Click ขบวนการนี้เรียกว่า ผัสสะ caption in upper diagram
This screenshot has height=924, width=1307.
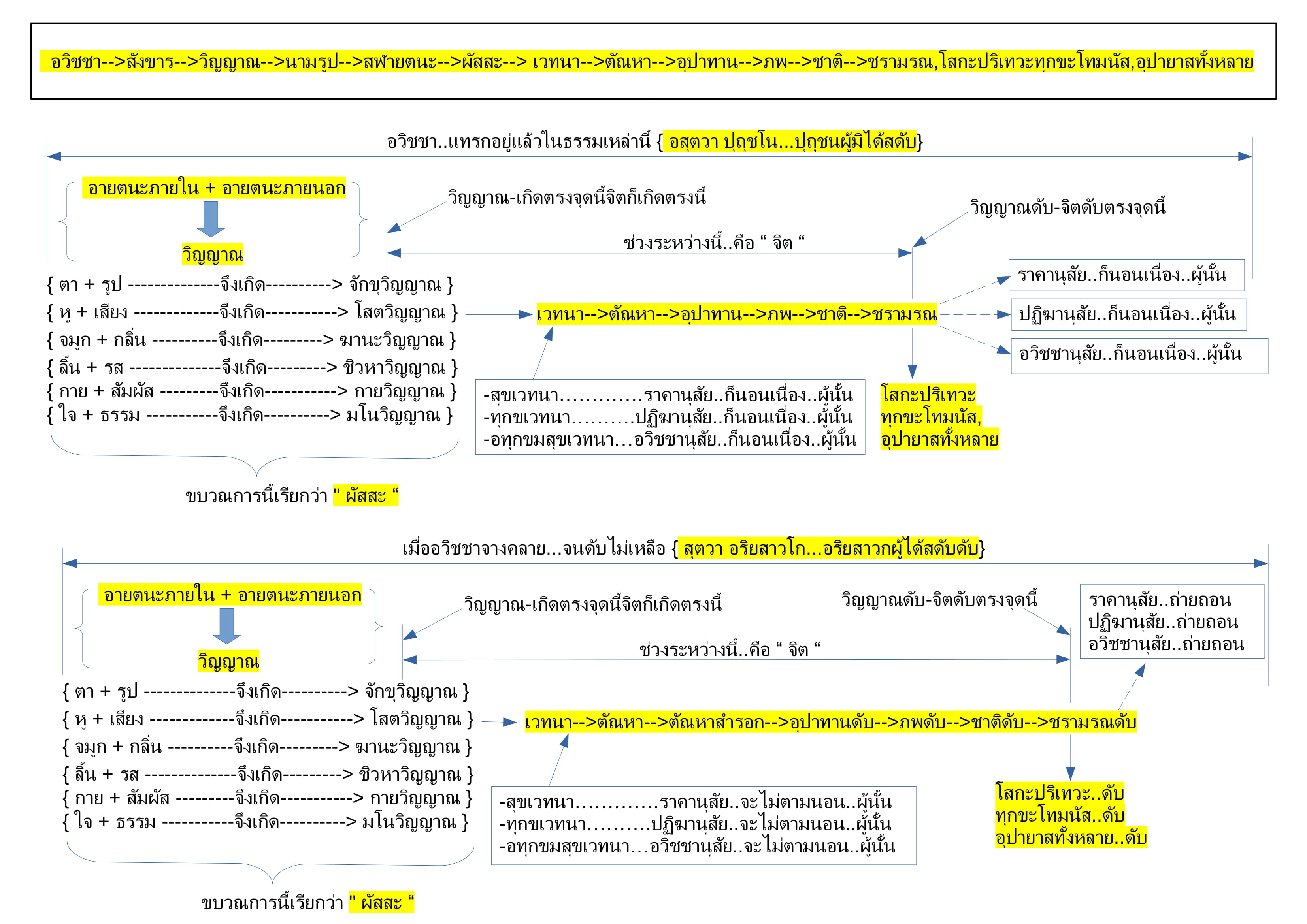pyautogui.click(x=291, y=495)
